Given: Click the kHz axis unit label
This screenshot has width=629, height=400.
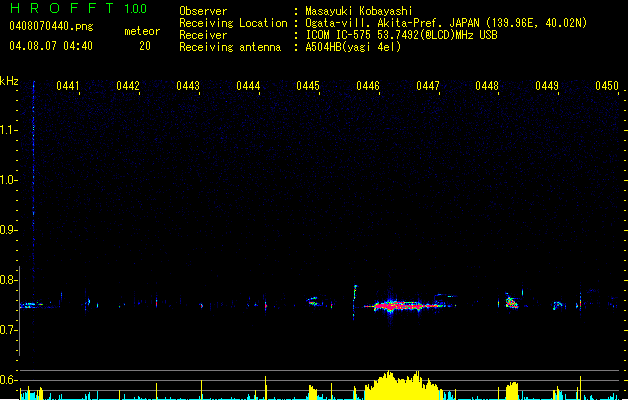Looking at the screenshot, I should [x=9, y=81].
